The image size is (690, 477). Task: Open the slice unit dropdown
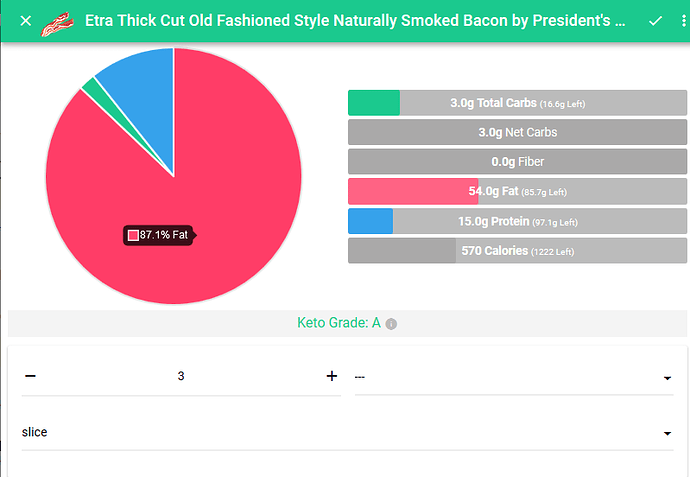pyautogui.click(x=347, y=432)
